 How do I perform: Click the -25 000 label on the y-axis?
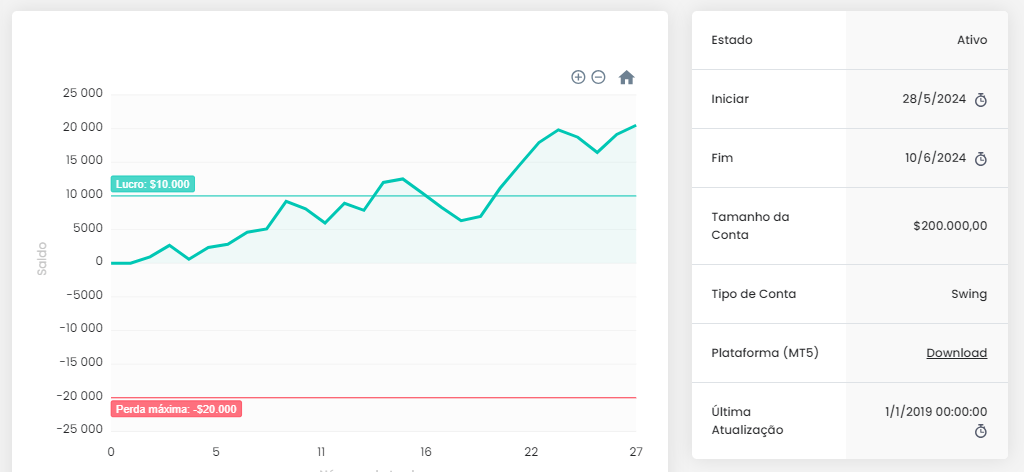click(81, 429)
